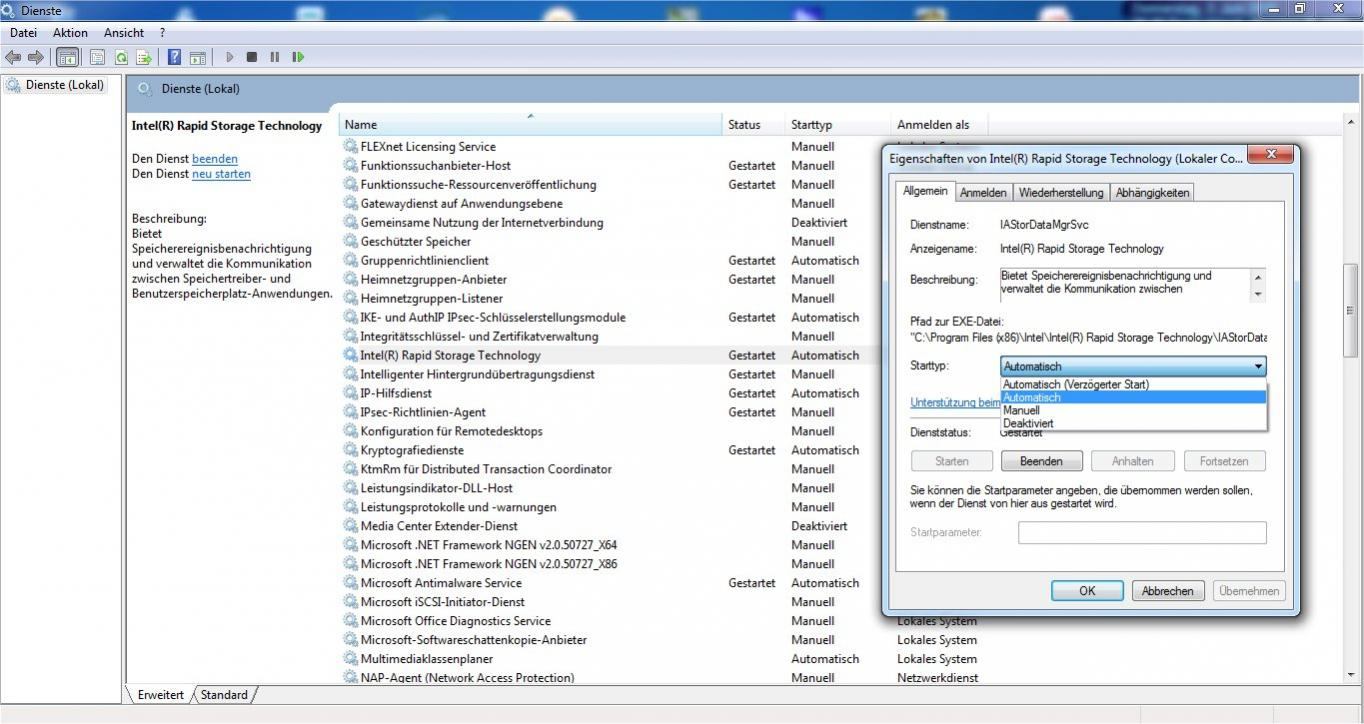Click the Startparameter input field

click(1142, 532)
